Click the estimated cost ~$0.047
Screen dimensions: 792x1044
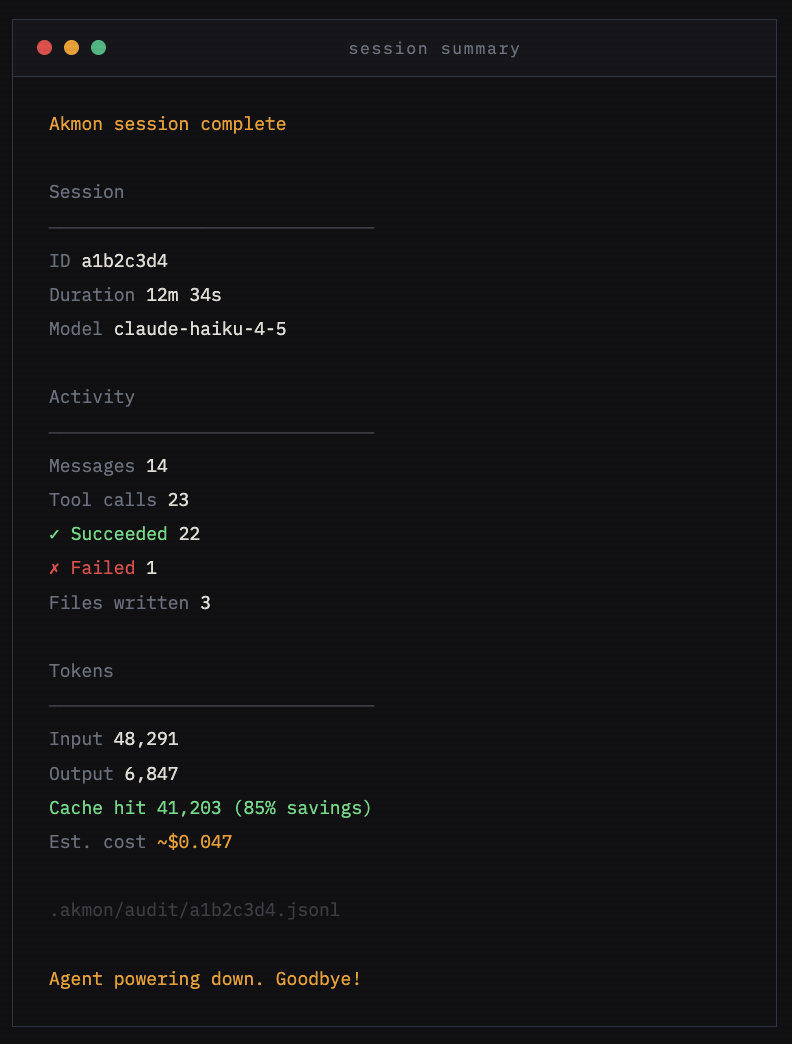point(194,842)
